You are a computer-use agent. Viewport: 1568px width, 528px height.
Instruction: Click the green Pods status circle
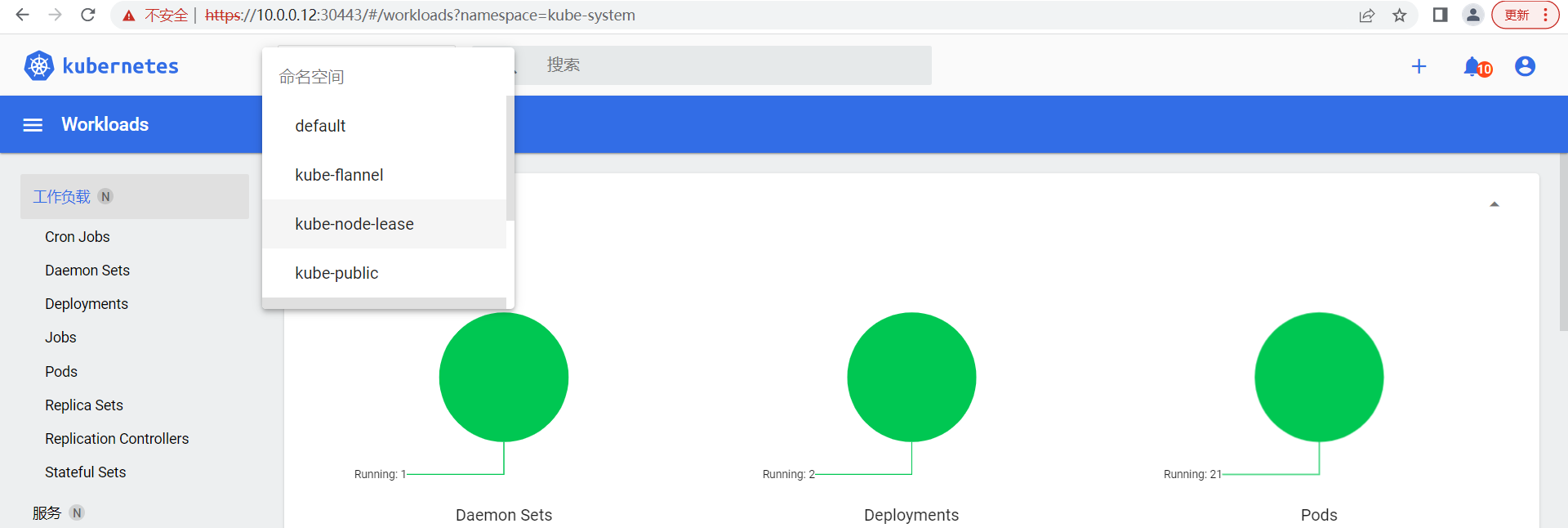point(1318,377)
